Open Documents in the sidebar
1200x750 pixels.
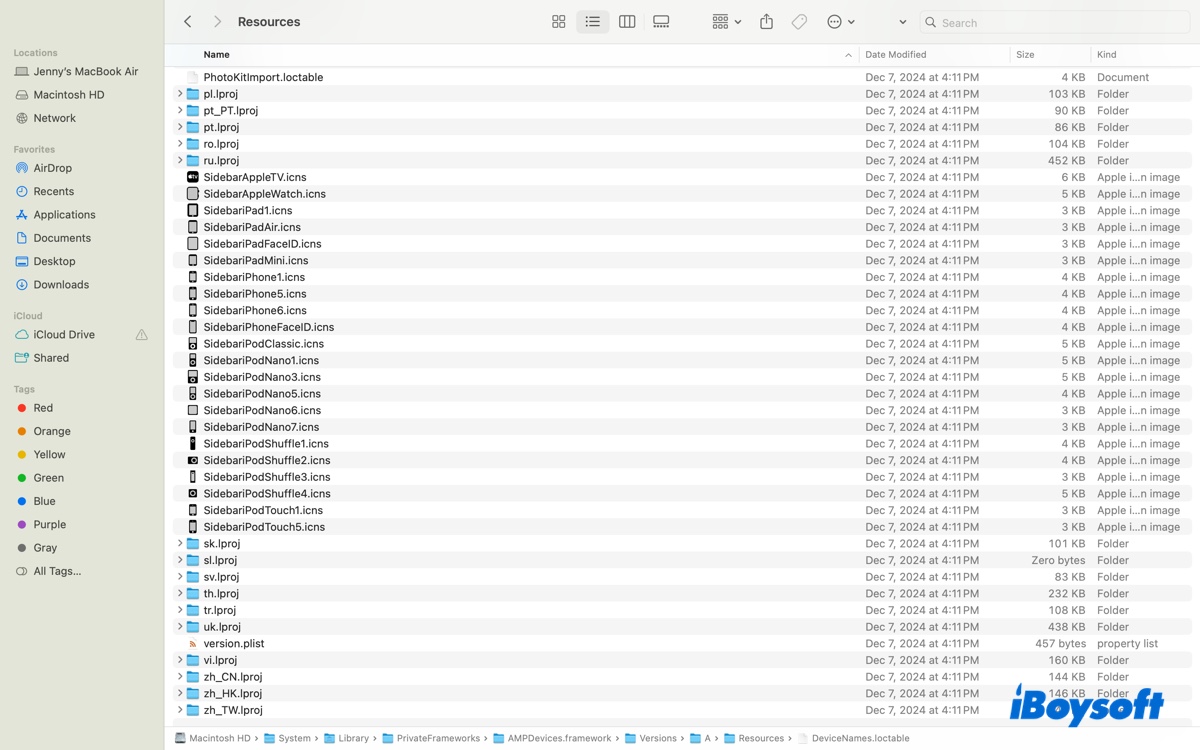(62, 238)
